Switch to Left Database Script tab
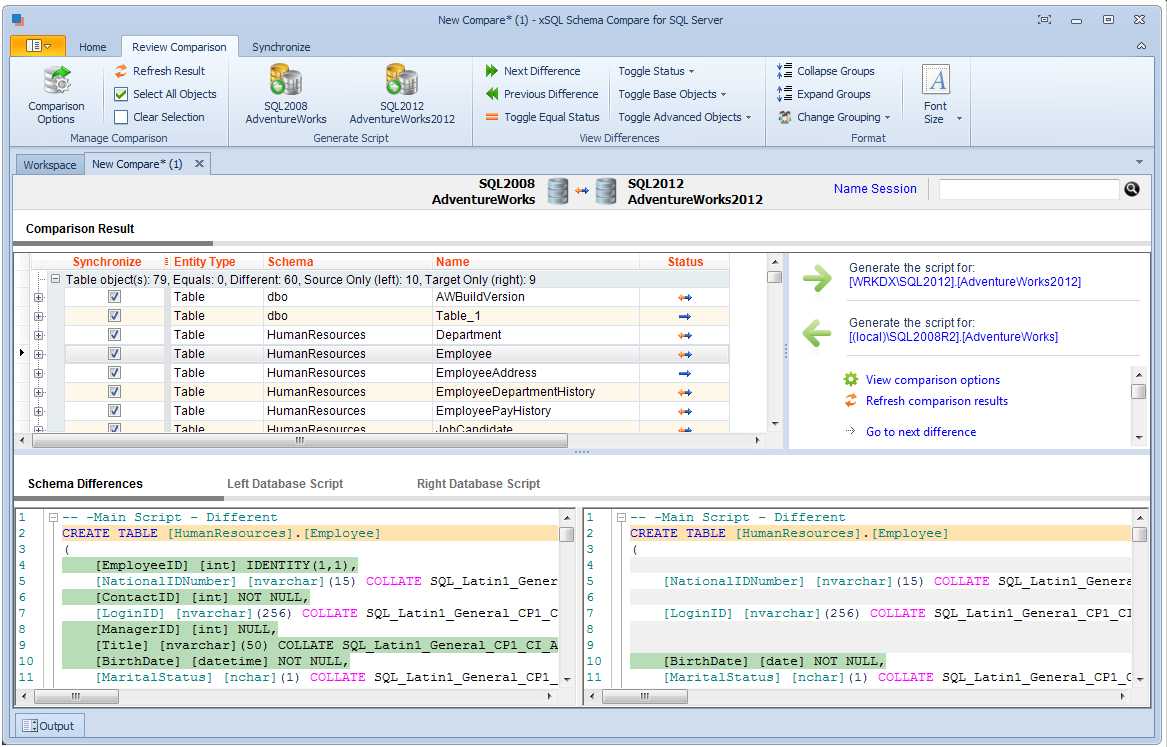 [x=285, y=484]
